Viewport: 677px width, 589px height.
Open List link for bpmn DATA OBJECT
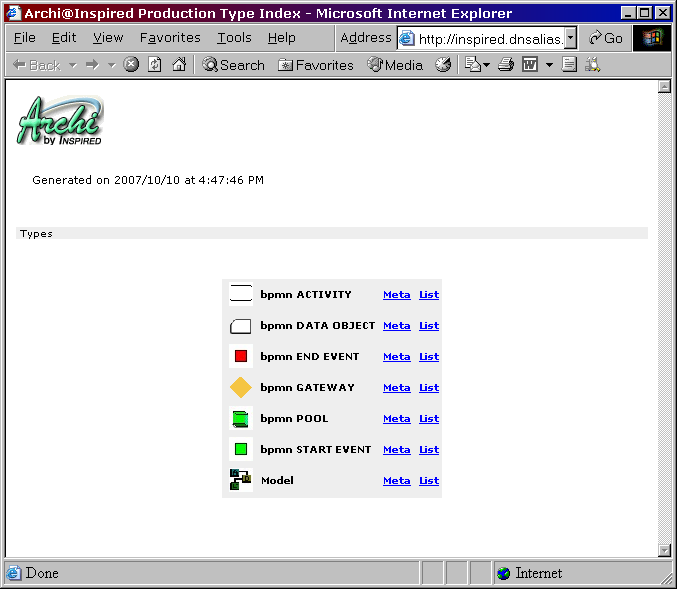click(x=429, y=326)
